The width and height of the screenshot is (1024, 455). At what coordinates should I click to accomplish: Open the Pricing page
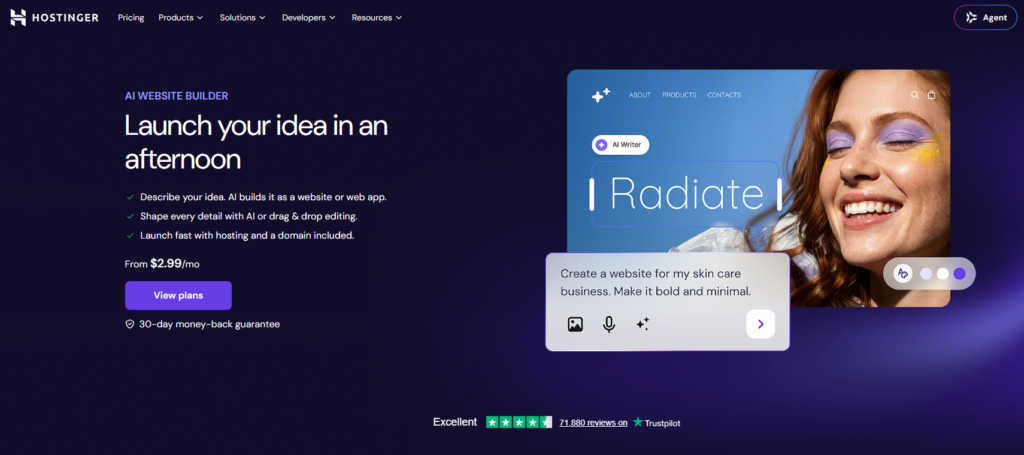tap(131, 18)
